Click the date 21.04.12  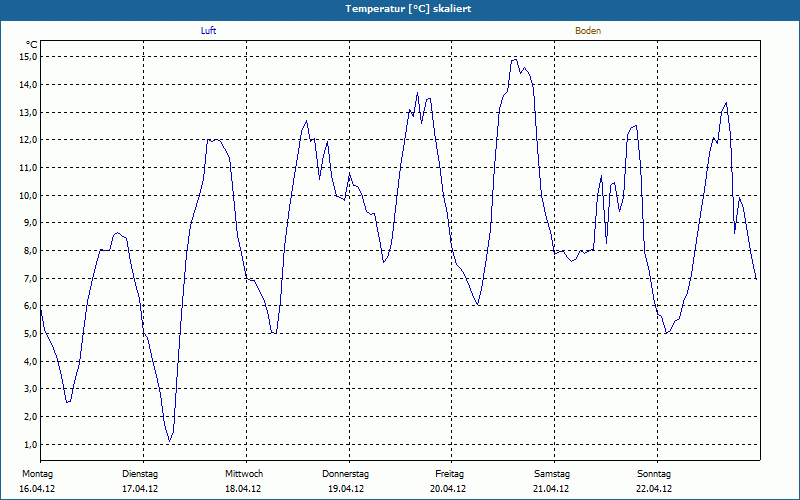[551, 489]
